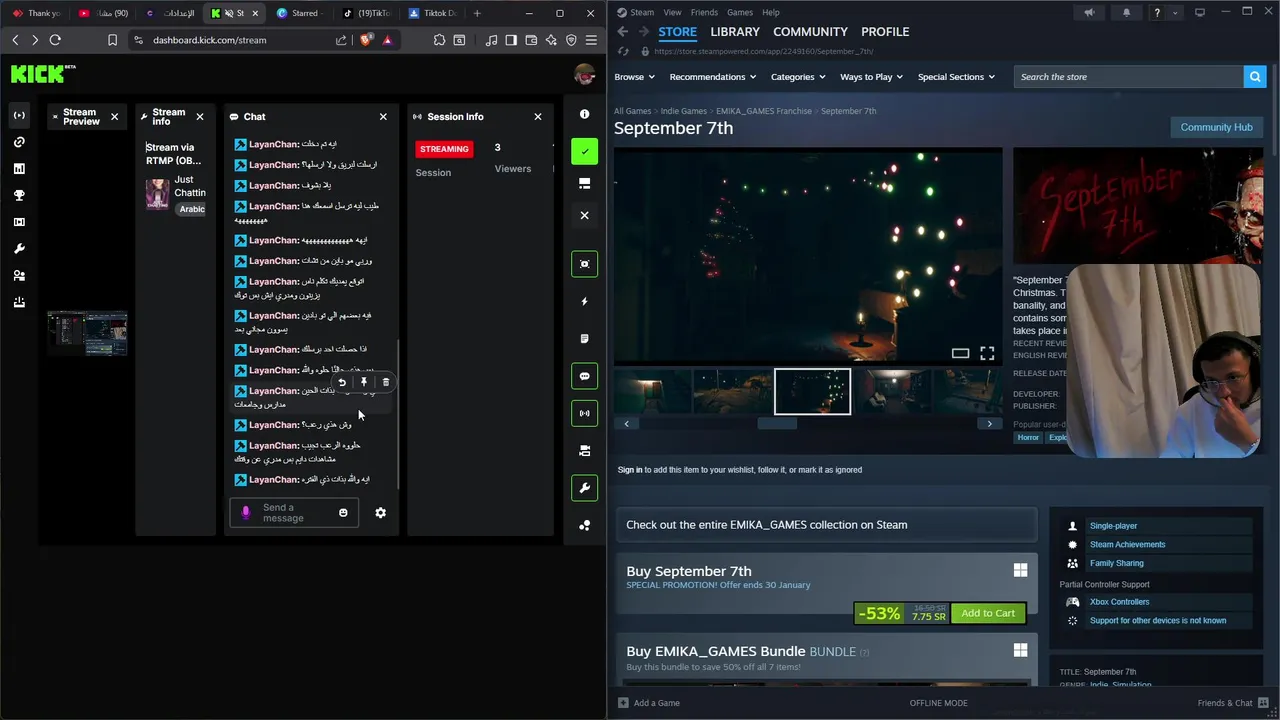
Task: Switch to the Starred browser tab
Action: [x=298, y=13]
